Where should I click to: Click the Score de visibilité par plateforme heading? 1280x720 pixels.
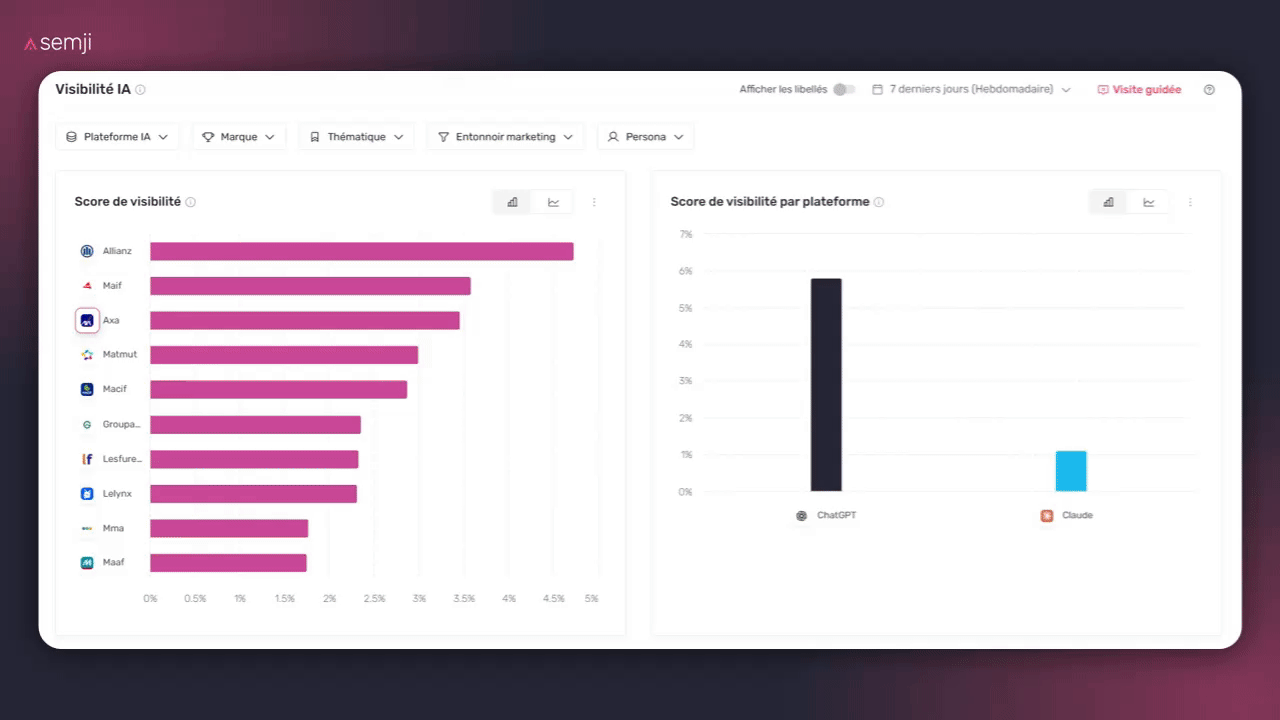tap(770, 202)
